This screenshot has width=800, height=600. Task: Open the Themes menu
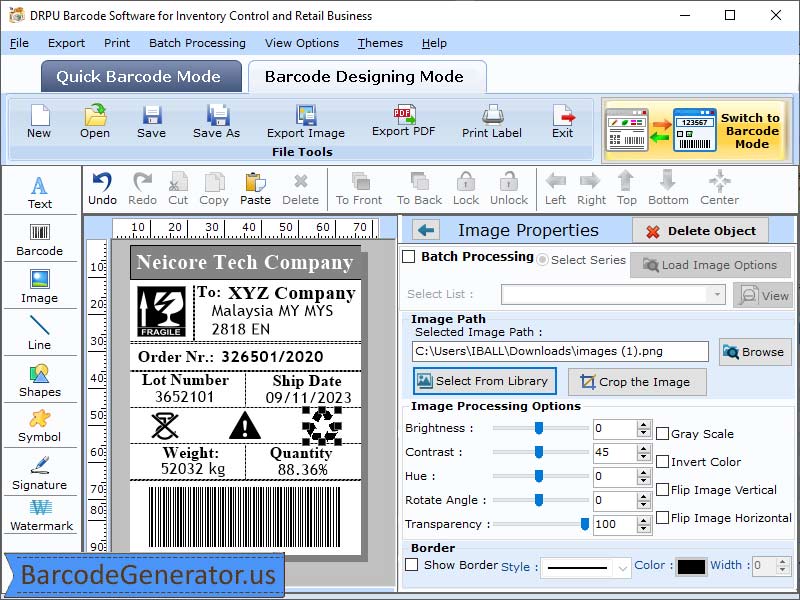click(380, 43)
